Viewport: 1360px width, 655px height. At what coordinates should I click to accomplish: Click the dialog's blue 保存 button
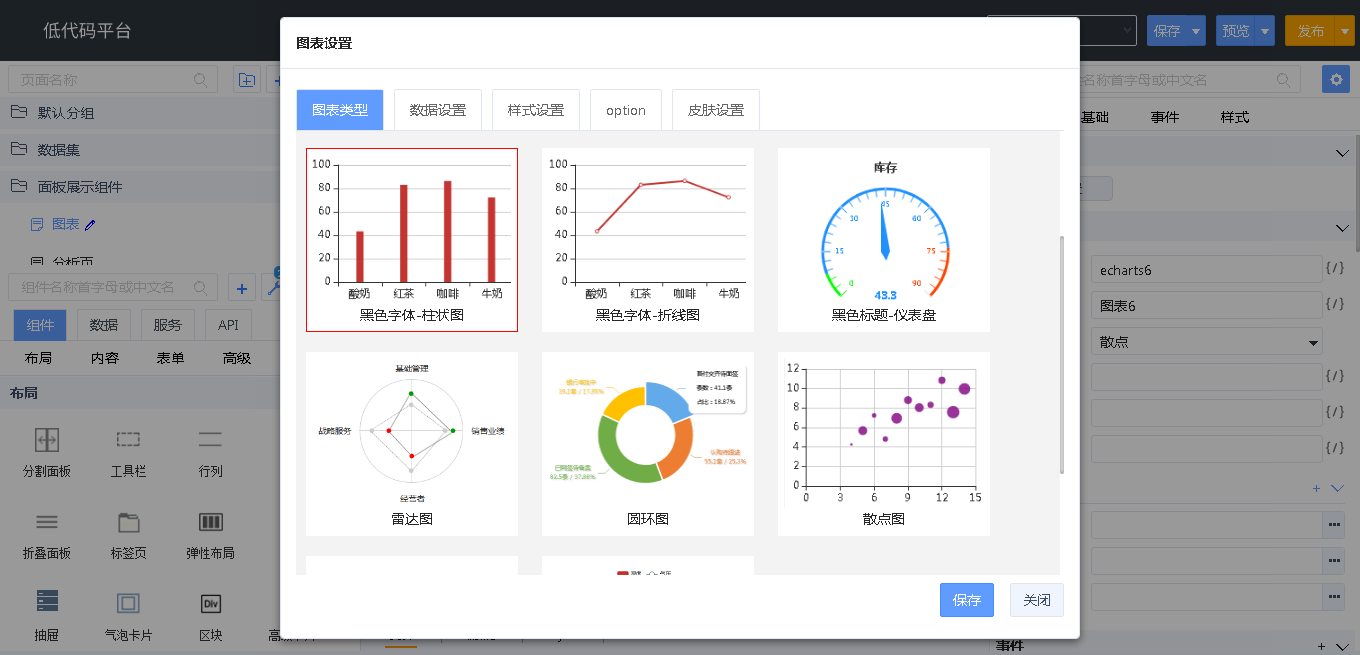click(x=967, y=600)
